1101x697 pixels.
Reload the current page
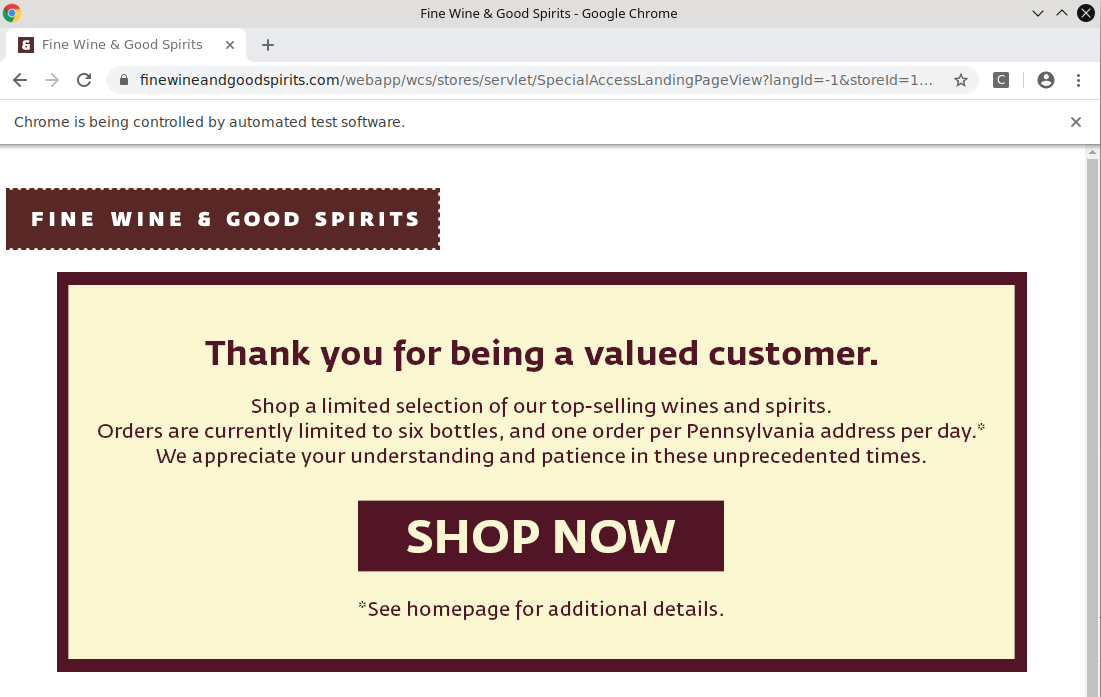[84, 80]
